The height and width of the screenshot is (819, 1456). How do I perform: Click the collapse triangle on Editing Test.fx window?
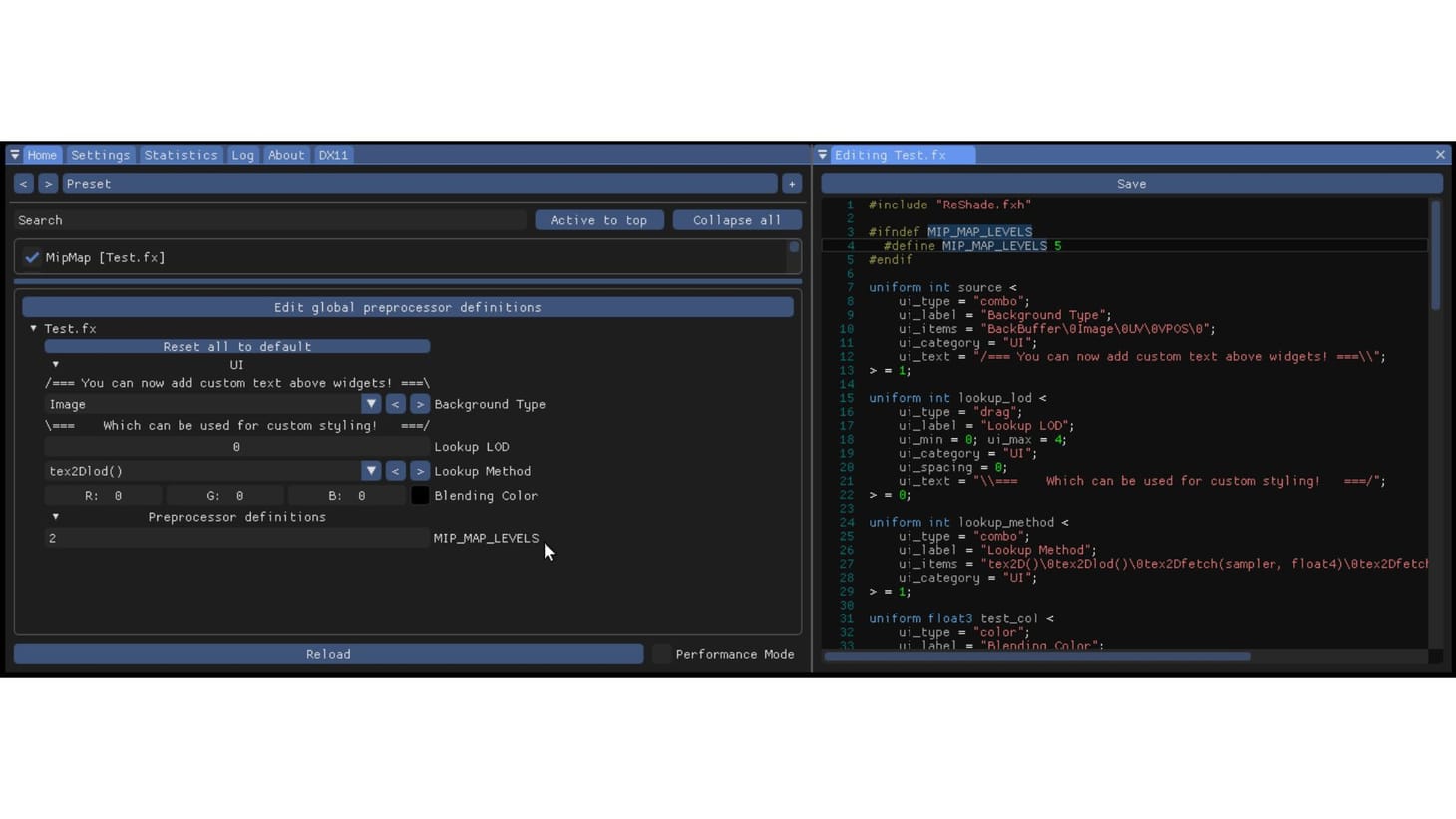(x=822, y=154)
